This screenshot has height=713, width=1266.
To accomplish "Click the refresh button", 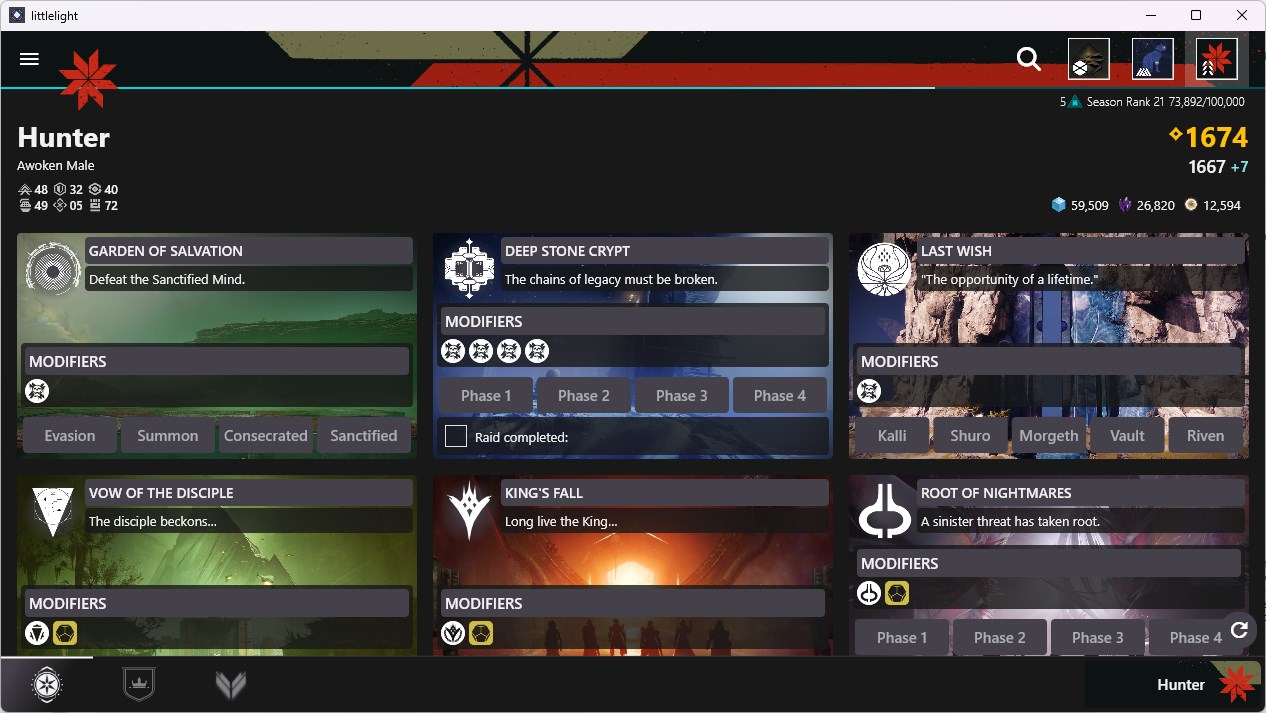I will (1239, 630).
